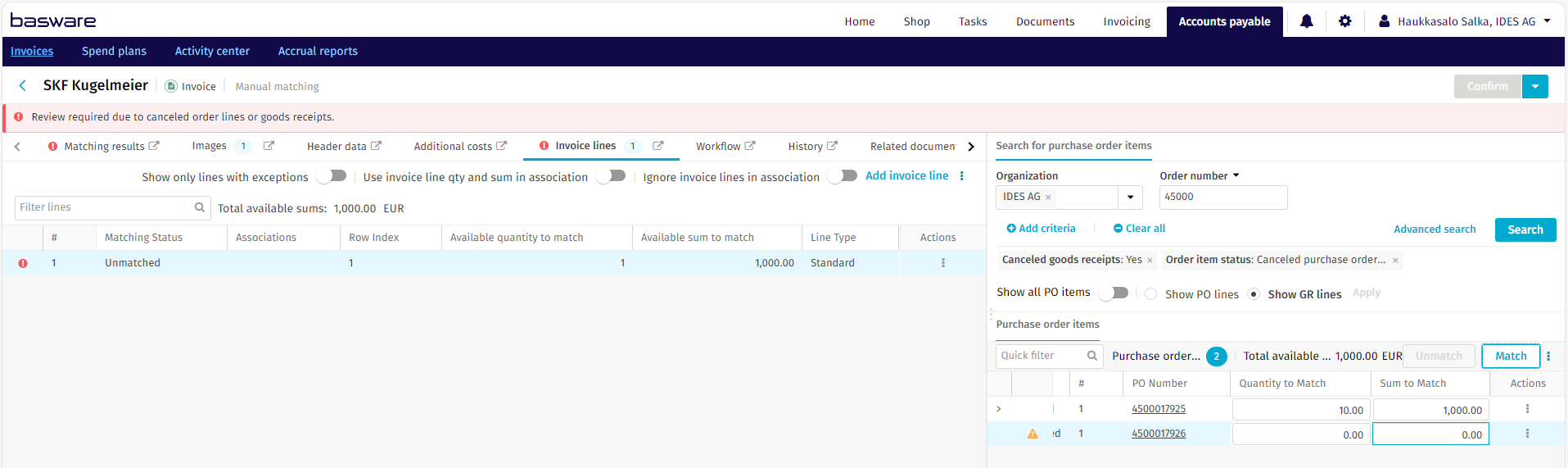Pop out the Workflow tab

pos(750,146)
